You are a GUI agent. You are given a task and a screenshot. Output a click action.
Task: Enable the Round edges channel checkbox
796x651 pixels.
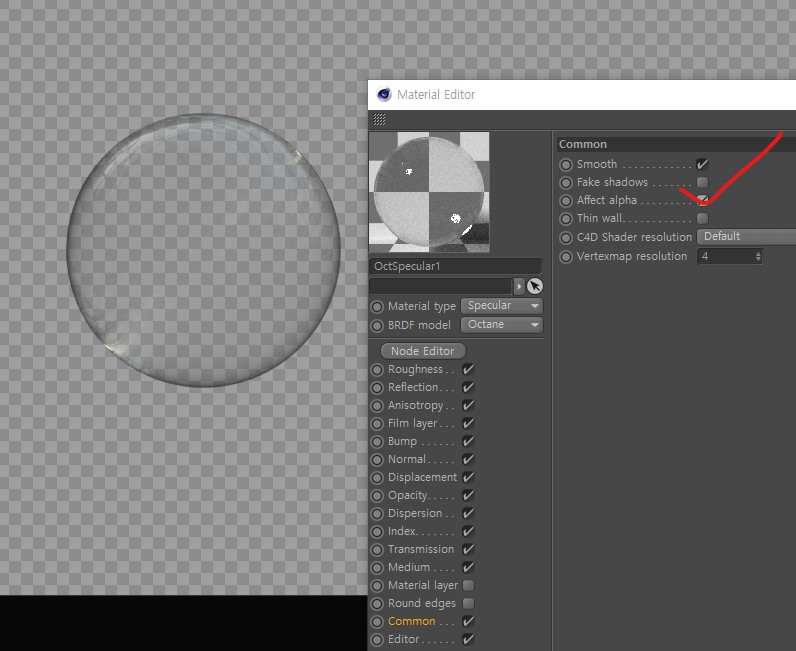click(468, 604)
